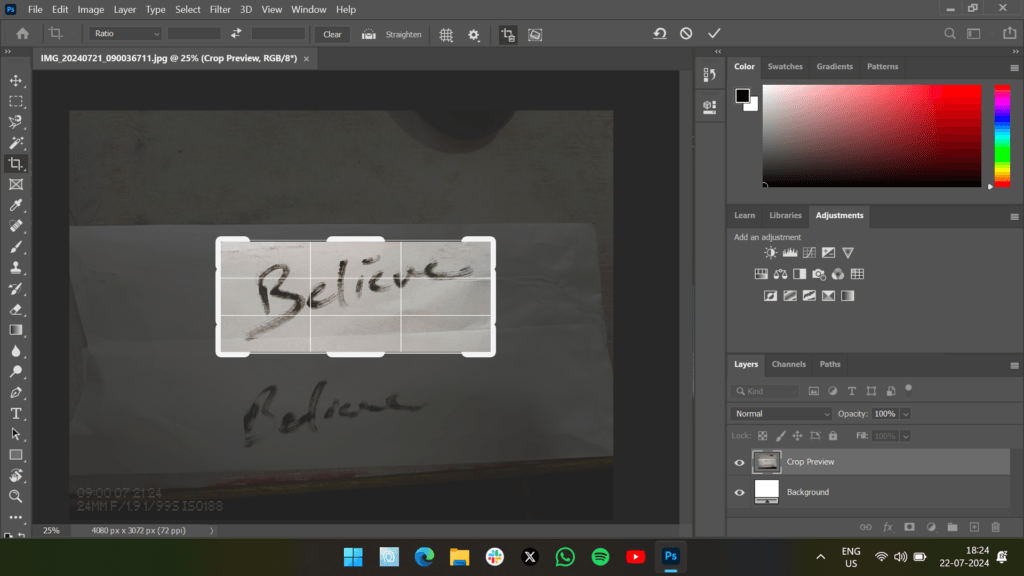Open the layer Kind filter dropdown
Viewport: 1024px width, 576px height.
(765, 391)
